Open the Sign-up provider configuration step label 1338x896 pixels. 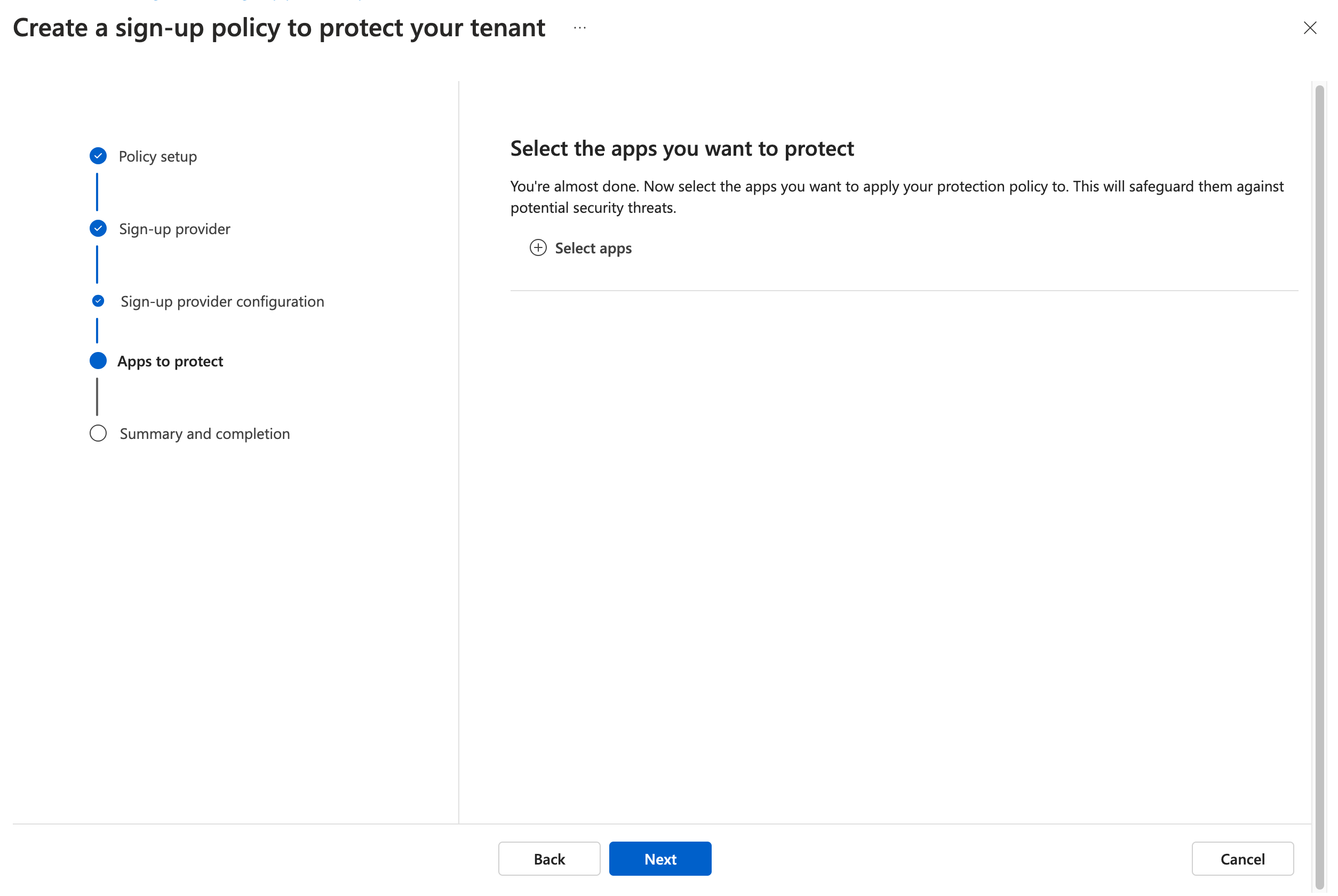222,302
